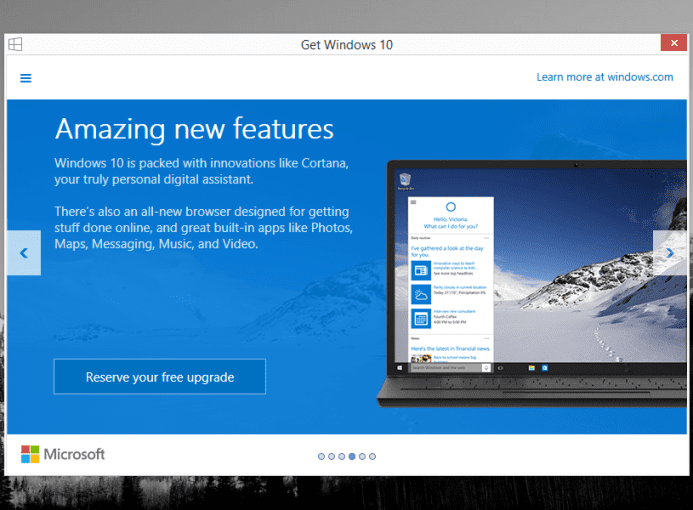Screen dimensions: 693x510
Task: Click the laptop preview image
Action: (x=532, y=283)
